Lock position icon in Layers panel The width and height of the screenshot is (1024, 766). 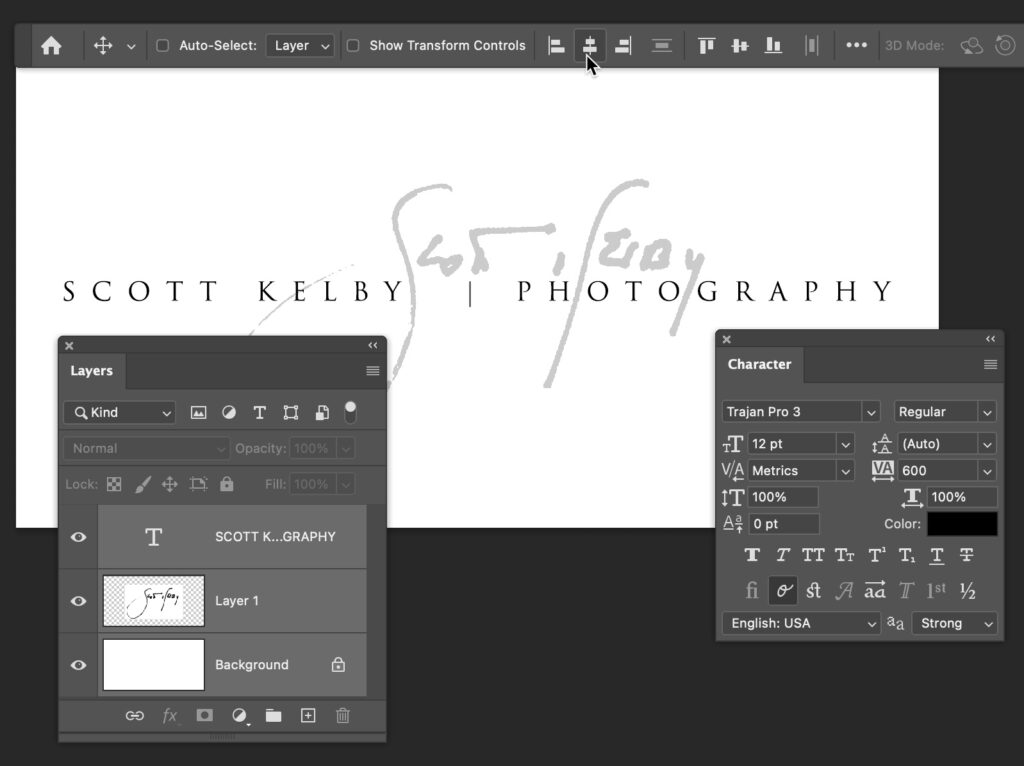170,485
